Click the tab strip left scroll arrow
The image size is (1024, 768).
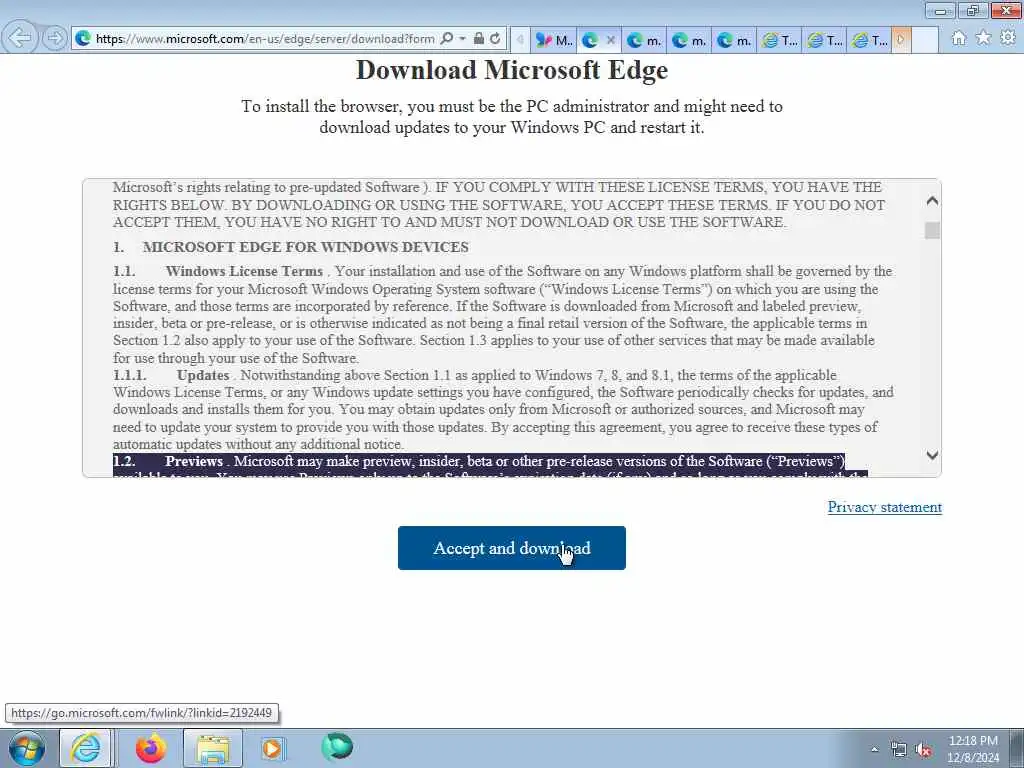(520, 40)
